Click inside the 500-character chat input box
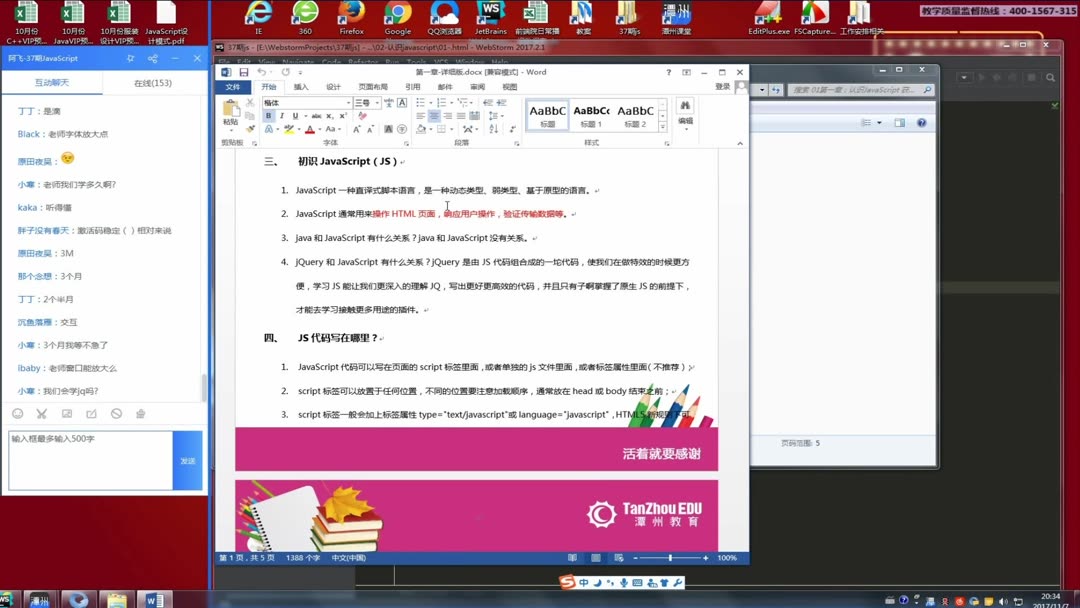The height and width of the screenshot is (608, 1080). pyautogui.click(x=90, y=460)
